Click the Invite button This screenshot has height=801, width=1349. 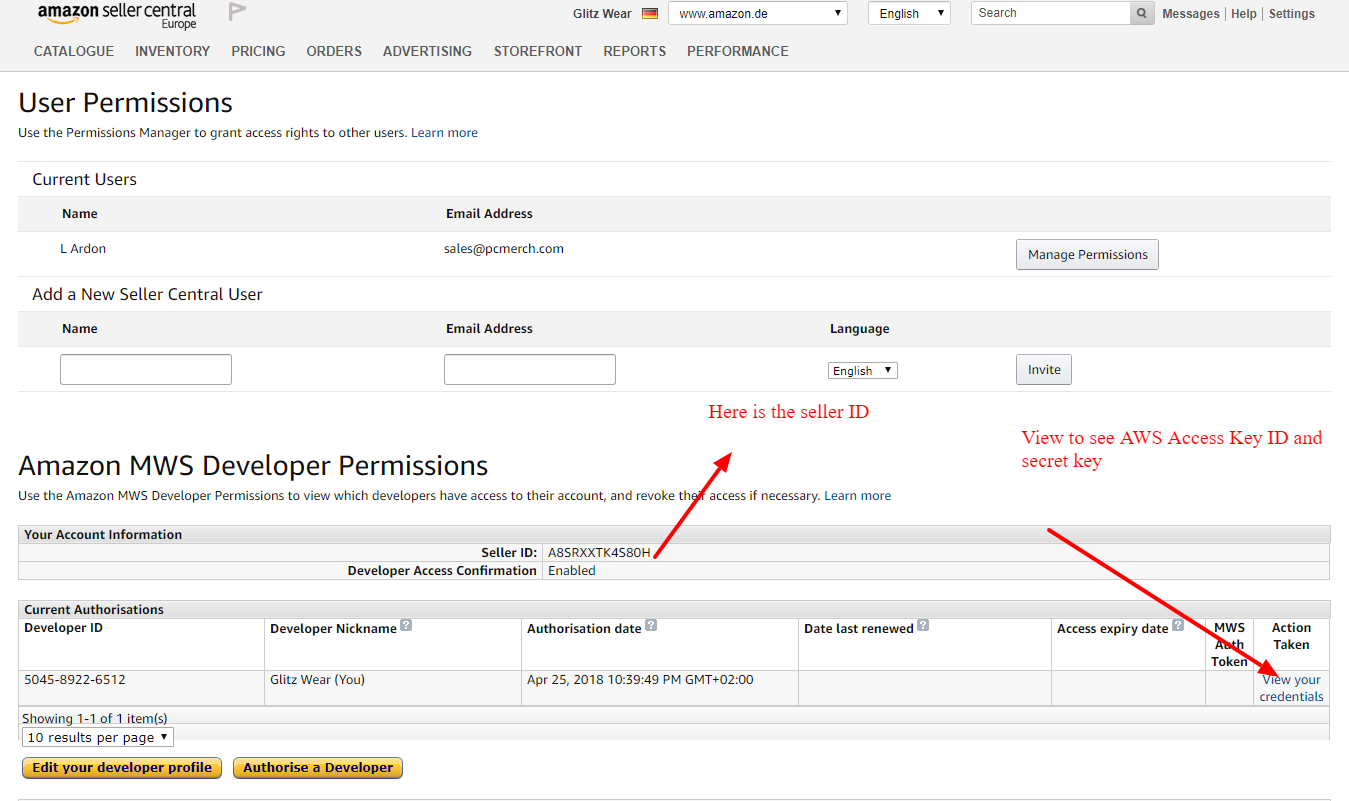[x=1044, y=369]
